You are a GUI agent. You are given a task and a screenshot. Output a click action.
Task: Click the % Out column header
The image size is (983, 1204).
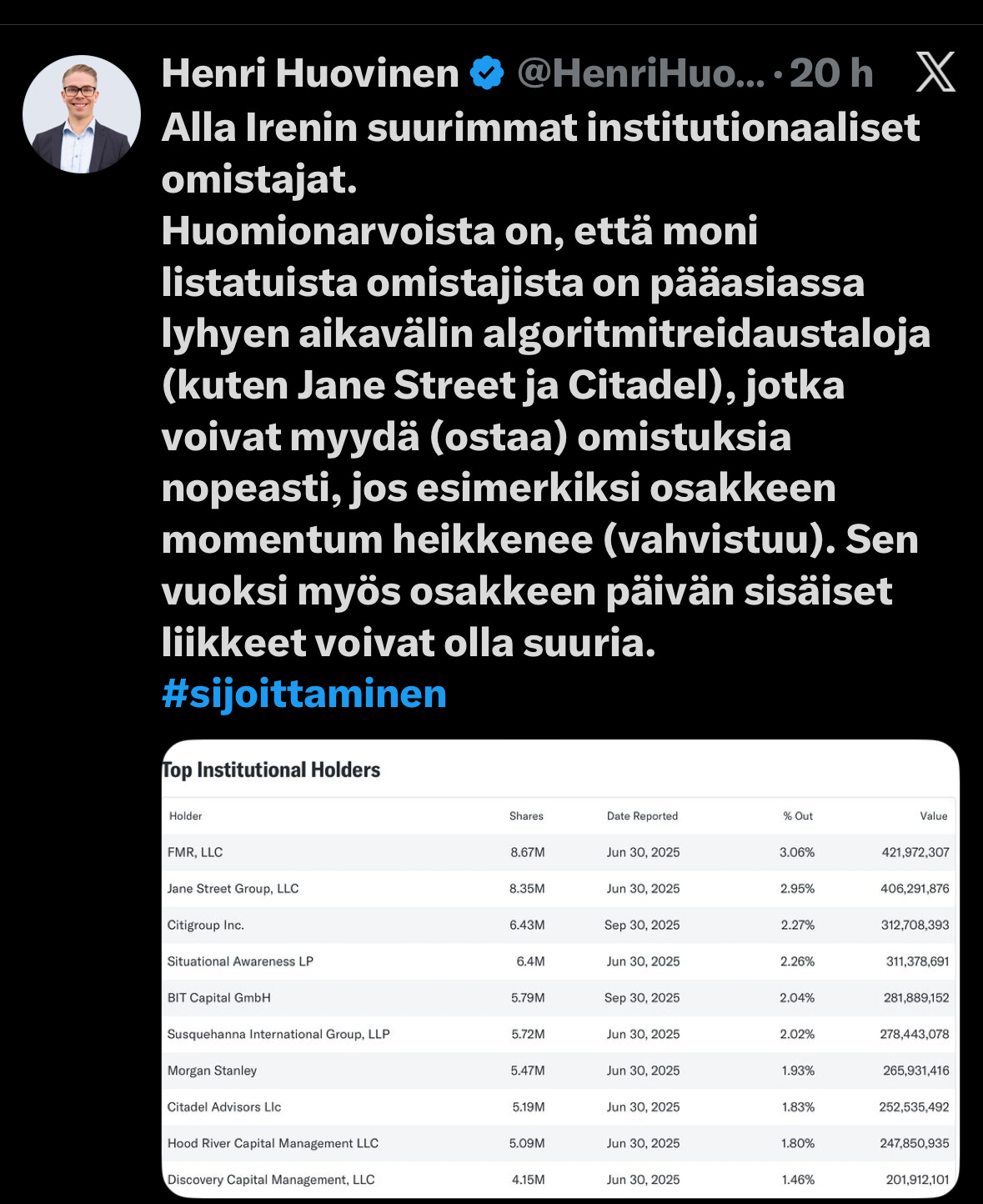[797, 816]
